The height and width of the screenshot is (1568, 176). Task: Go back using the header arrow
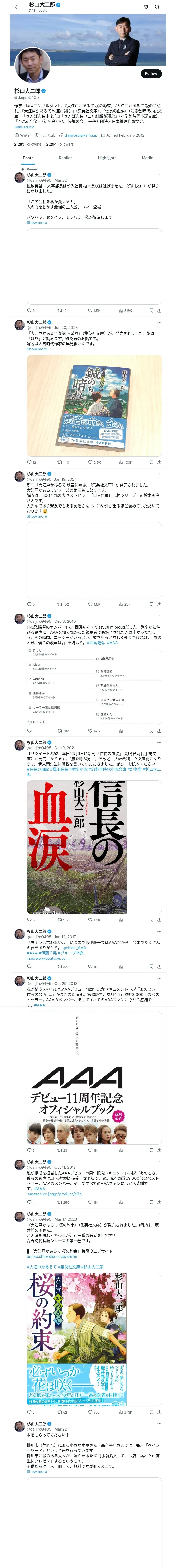click(x=17, y=7)
